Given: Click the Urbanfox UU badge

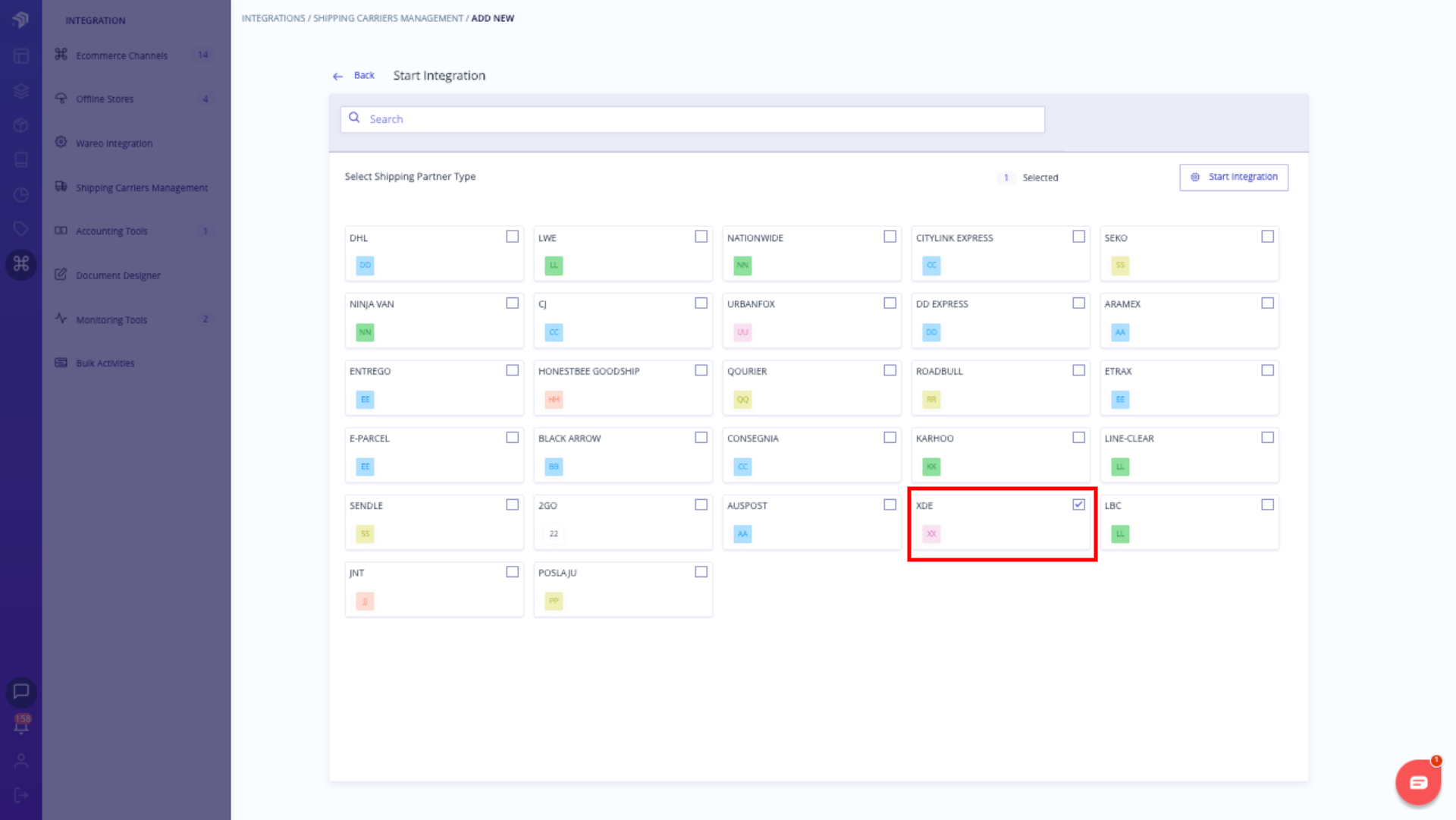Looking at the screenshot, I should point(742,332).
